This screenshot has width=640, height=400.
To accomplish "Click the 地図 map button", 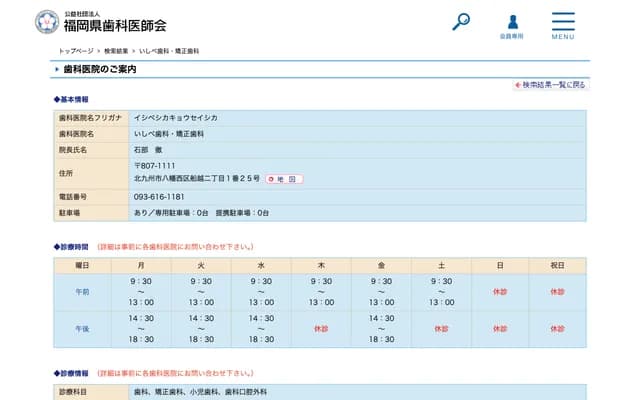I will (x=284, y=179).
